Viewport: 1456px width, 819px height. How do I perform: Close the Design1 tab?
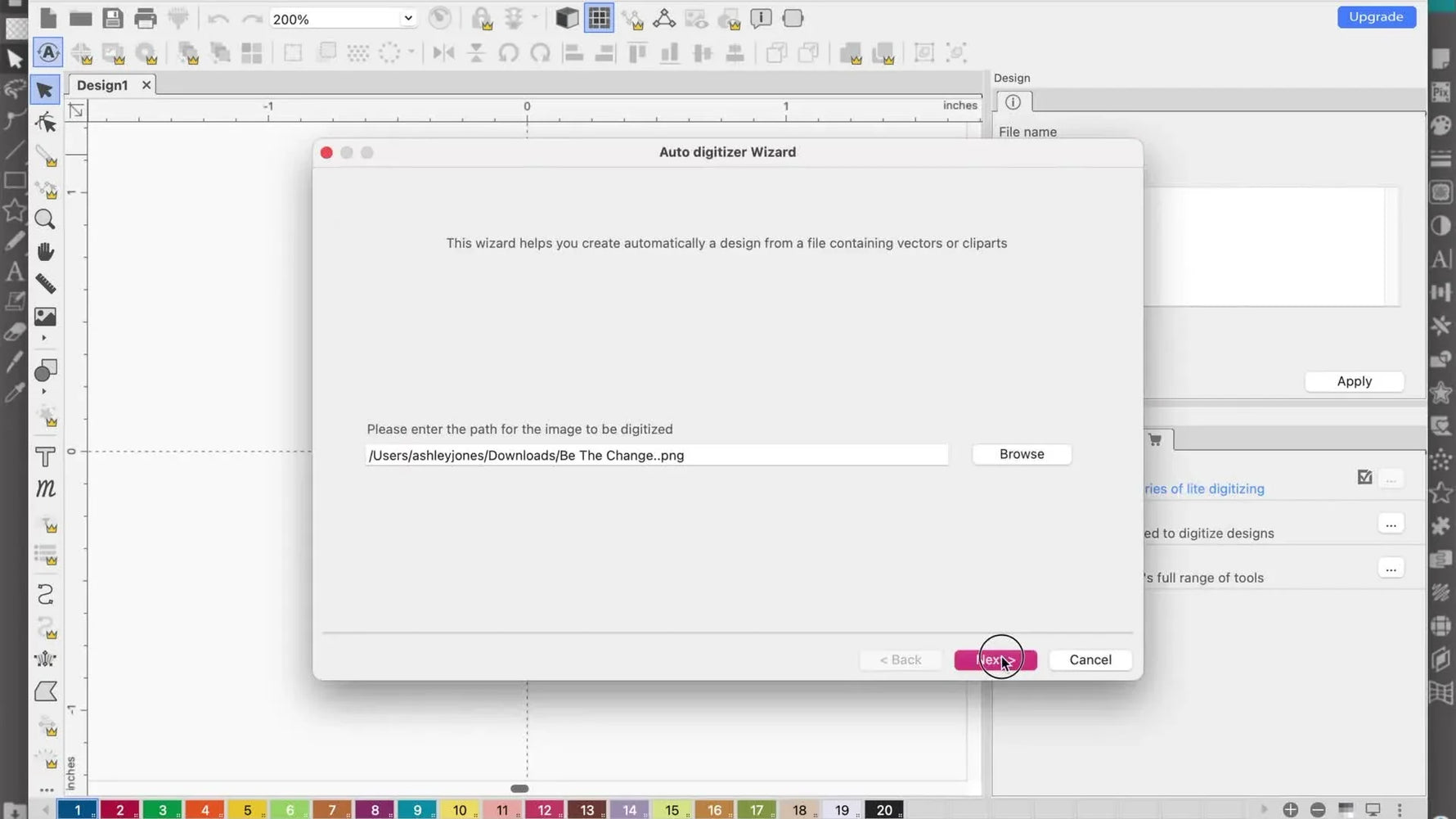click(x=146, y=85)
